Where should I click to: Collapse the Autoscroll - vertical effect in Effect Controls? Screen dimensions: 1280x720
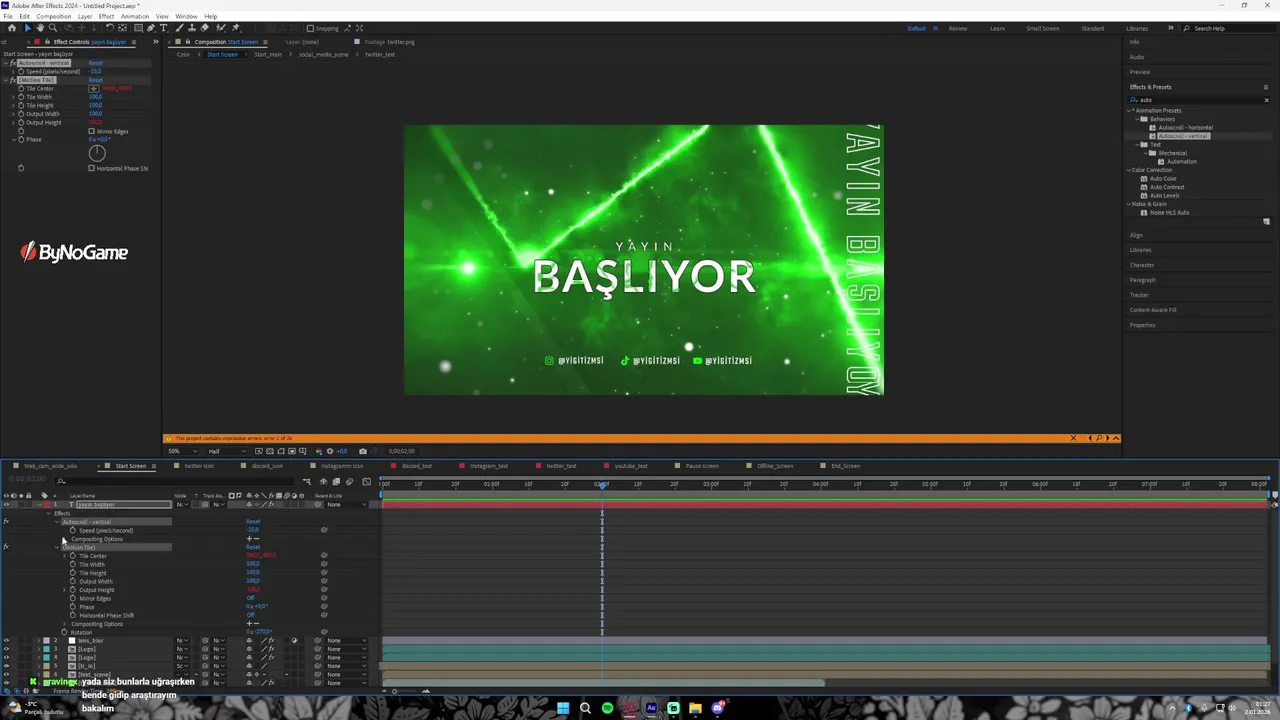click(x=6, y=63)
